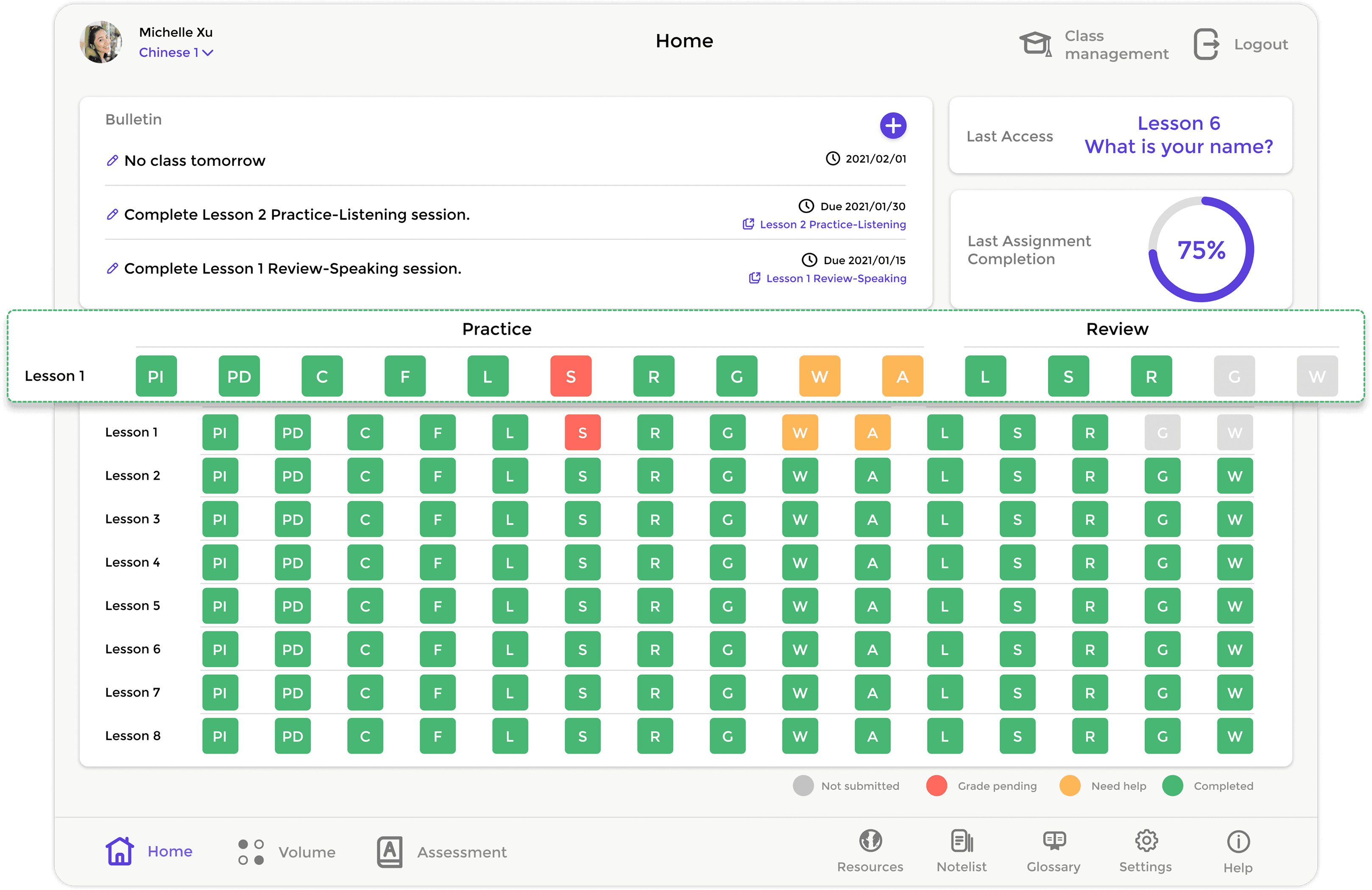
Task: Open the Notelist icon
Action: (x=962, y=840)
